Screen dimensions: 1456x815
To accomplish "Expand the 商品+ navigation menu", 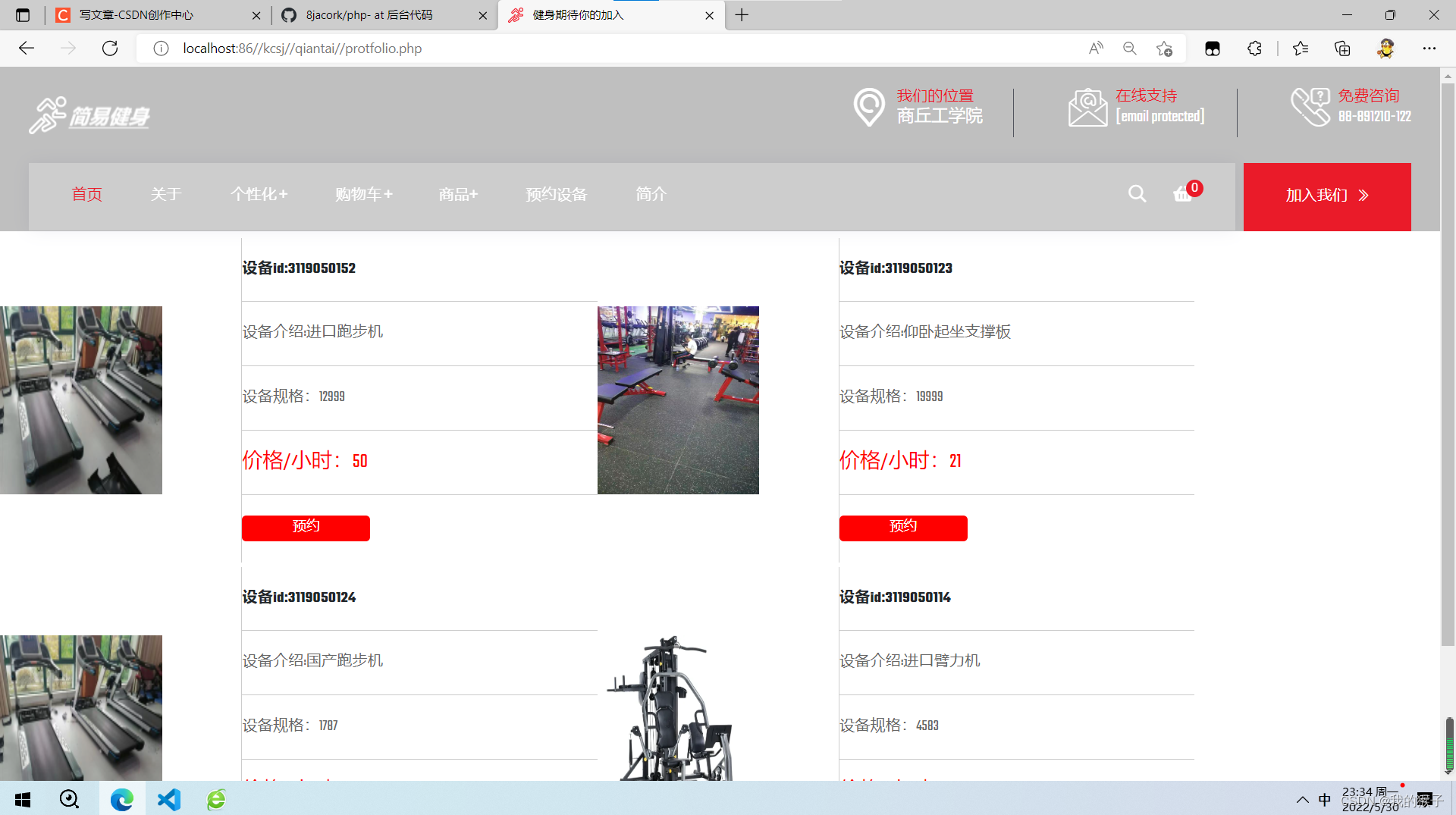I will click(457, 194).
